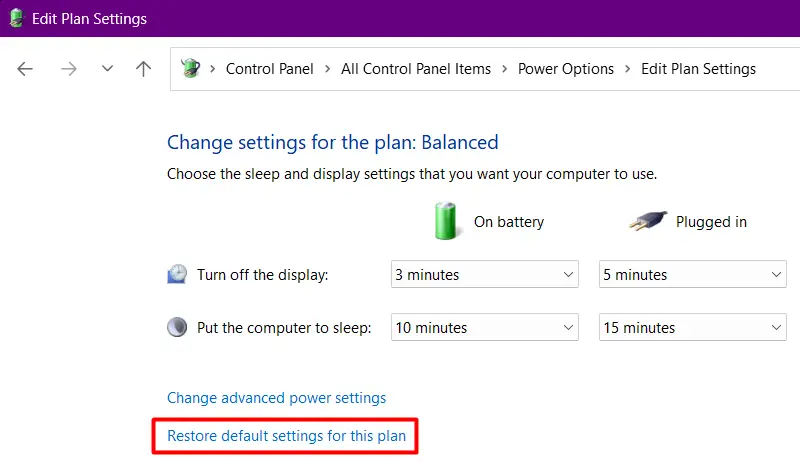Click the sleep moon icon
This screenshot has height=462, width=800.
tap(177, 327)
